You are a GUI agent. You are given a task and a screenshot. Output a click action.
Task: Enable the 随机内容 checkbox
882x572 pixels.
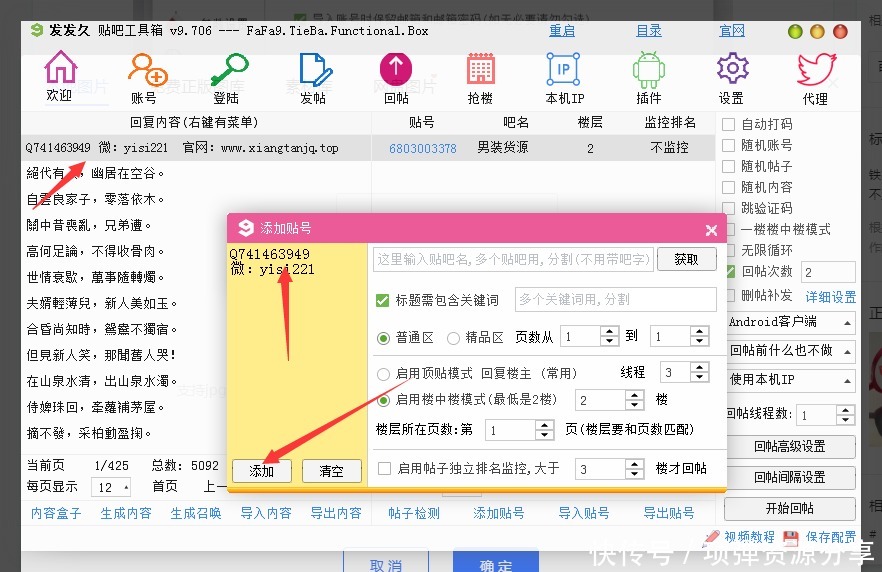(x=728, y=187)
